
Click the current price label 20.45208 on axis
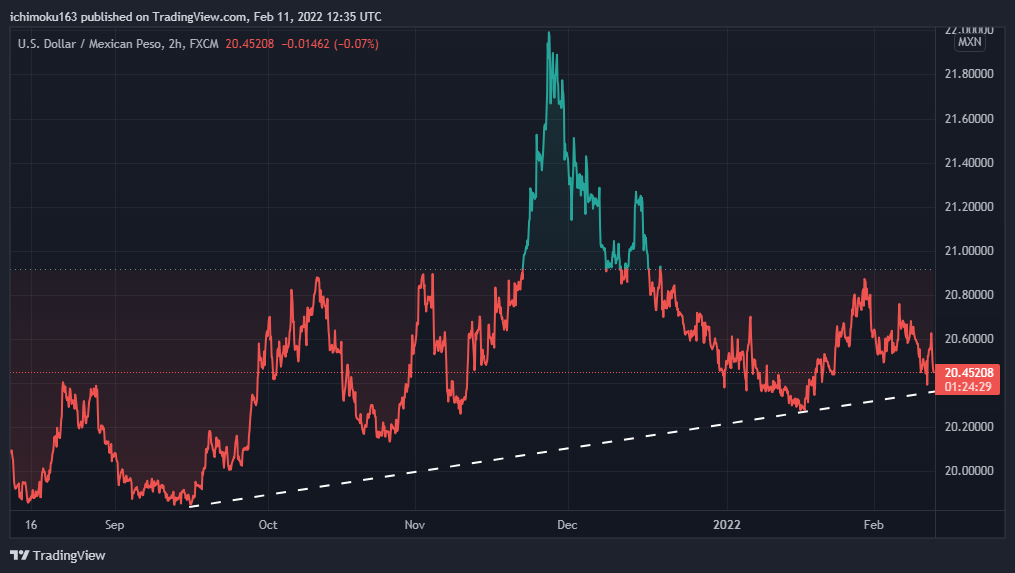[968, 372]
